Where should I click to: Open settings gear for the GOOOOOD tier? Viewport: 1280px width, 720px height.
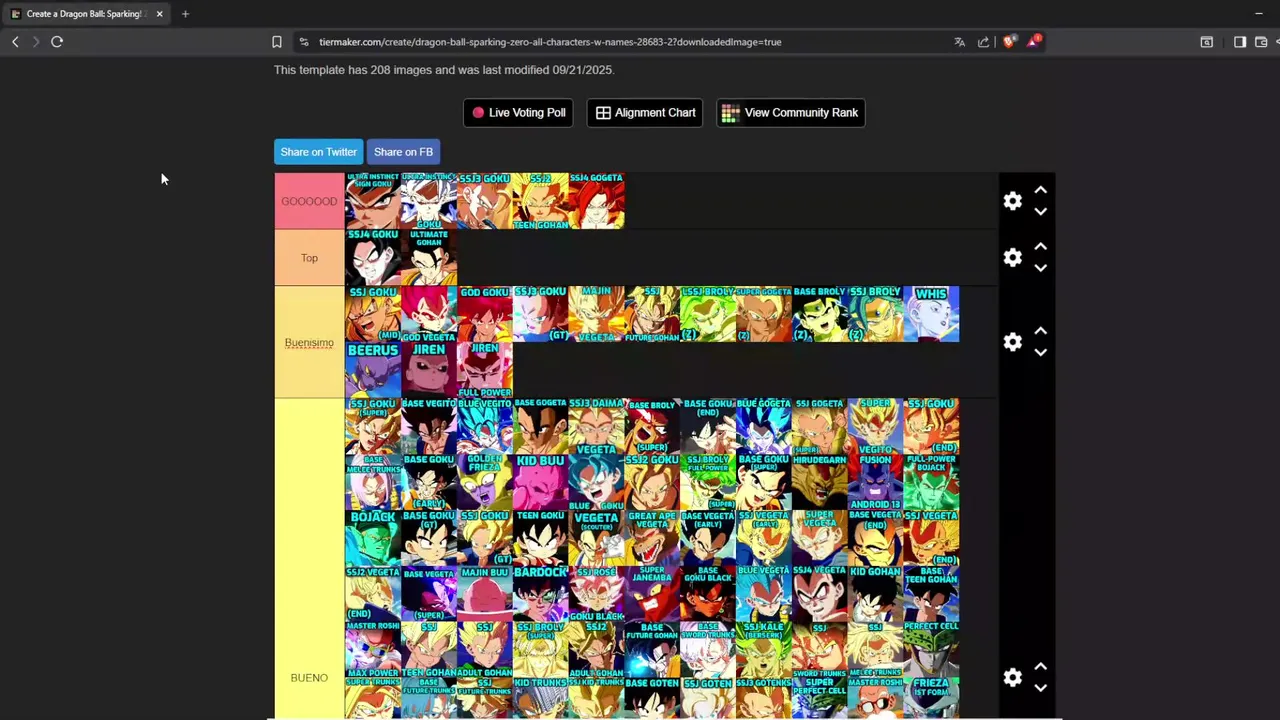1013,201
